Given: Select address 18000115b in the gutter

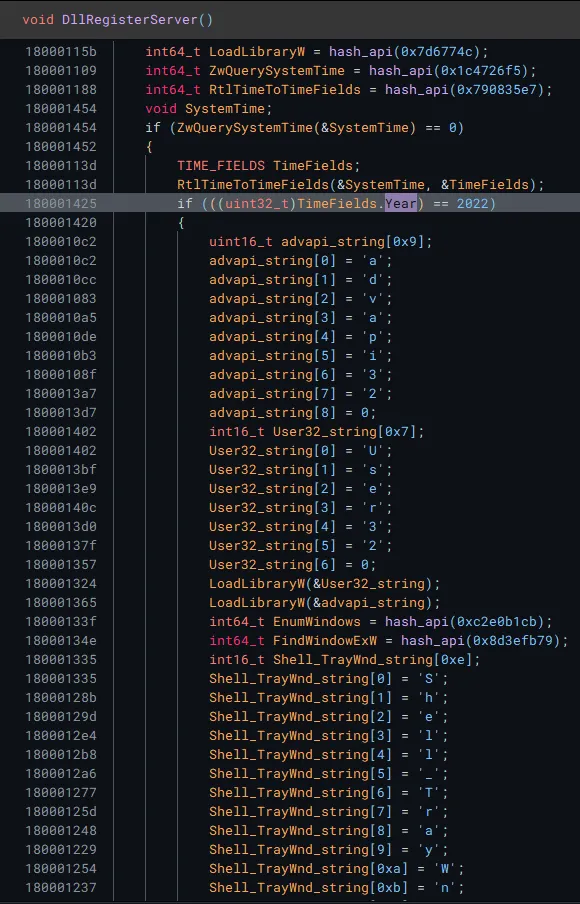Looking at the screenshot, I should 61,52.
